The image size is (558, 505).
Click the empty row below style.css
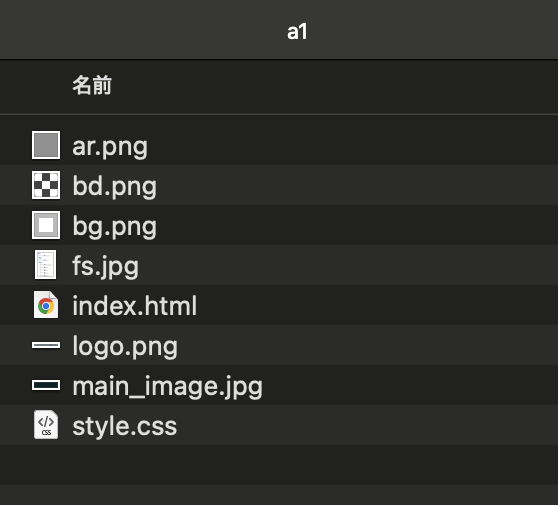[279, 465]
